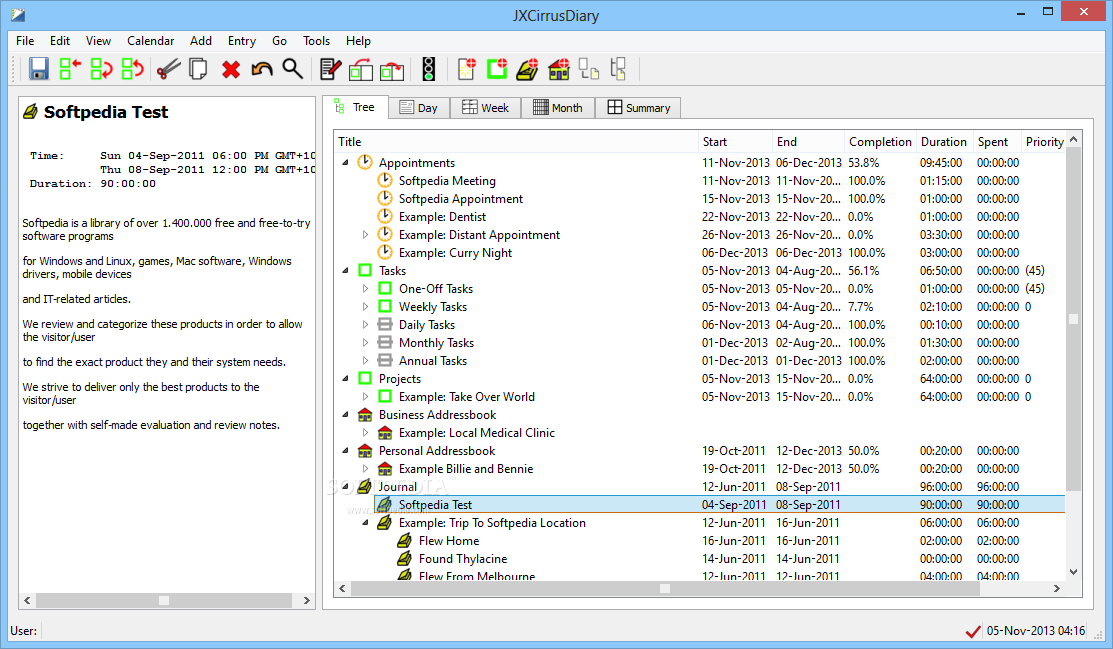Click the Appointments clock icon

coord(365,162)
